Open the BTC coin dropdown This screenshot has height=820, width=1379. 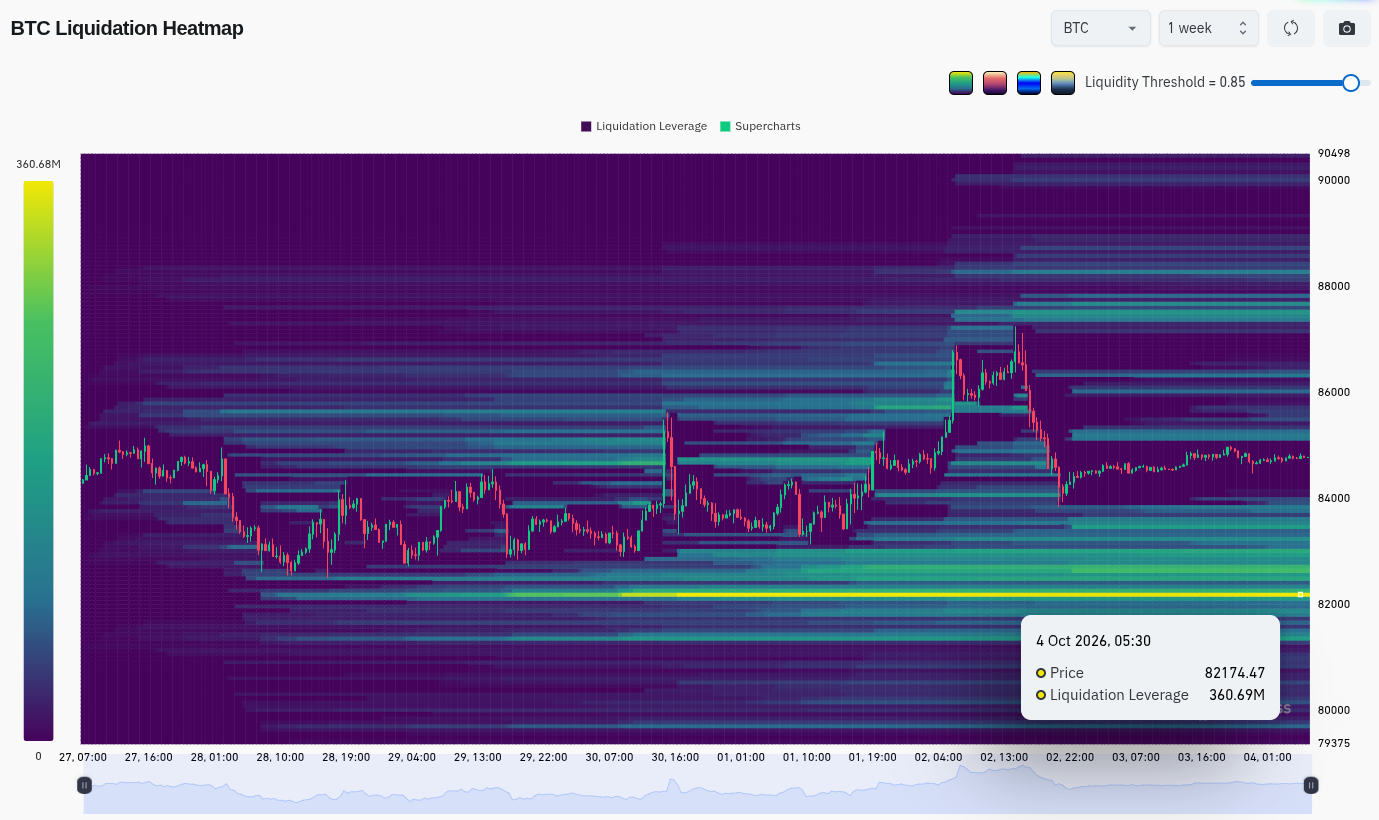tap(1101, 28)
